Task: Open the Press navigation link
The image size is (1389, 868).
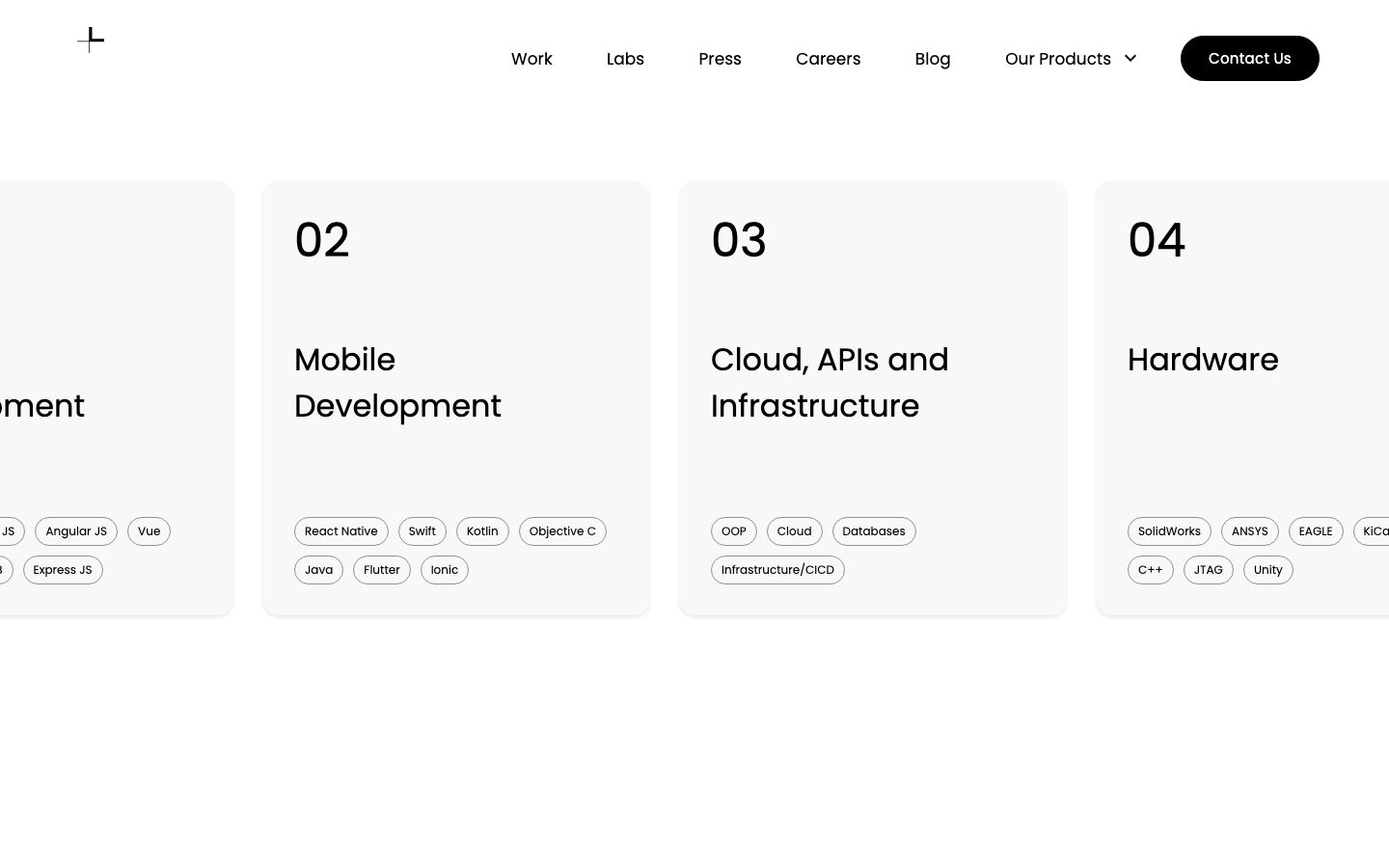Action: point(720,59)
